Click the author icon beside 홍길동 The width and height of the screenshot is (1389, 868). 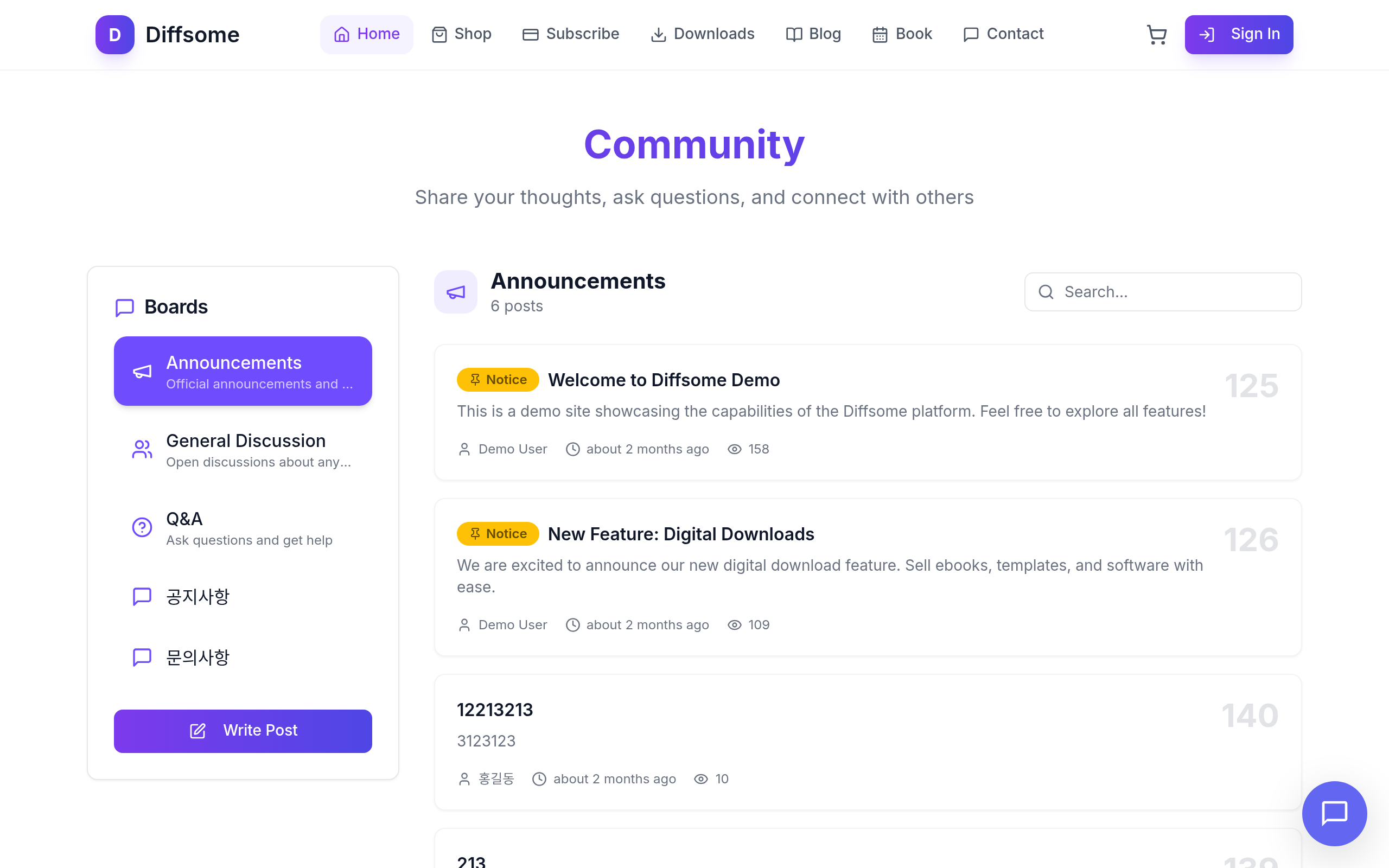coord(464,779)
